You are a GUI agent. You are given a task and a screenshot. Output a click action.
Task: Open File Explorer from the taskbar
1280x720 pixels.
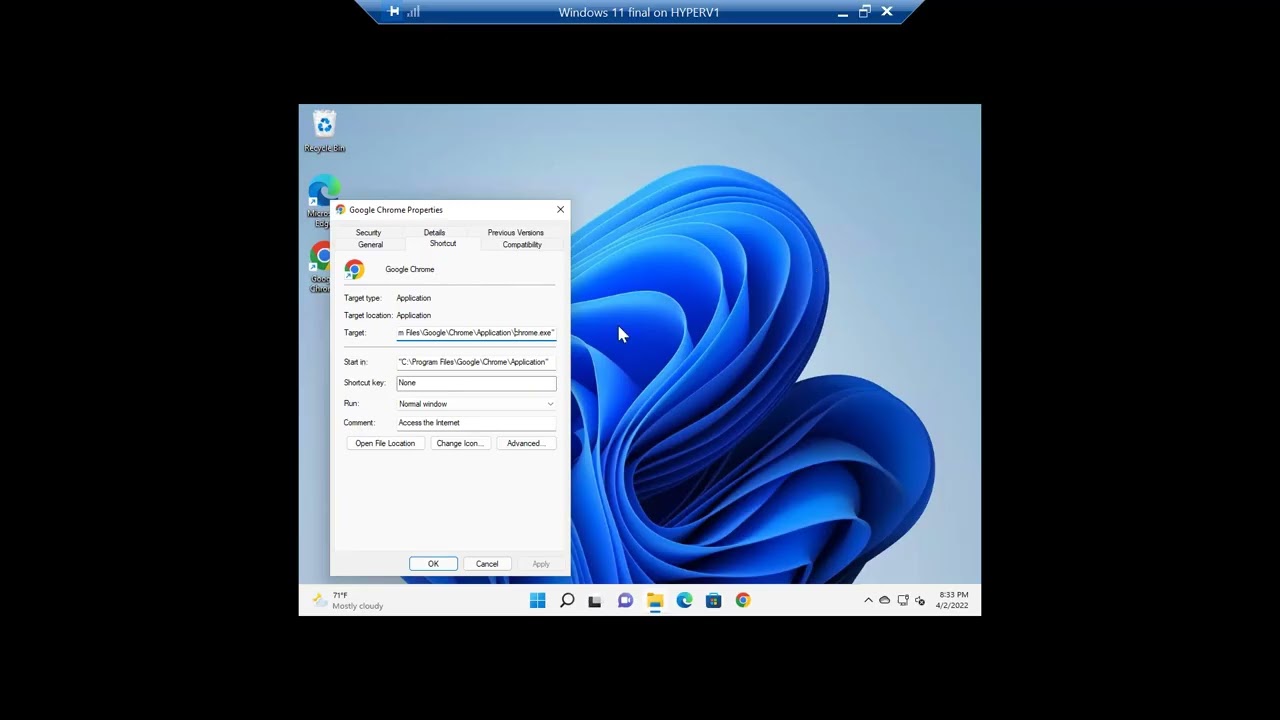click(655, 600)
